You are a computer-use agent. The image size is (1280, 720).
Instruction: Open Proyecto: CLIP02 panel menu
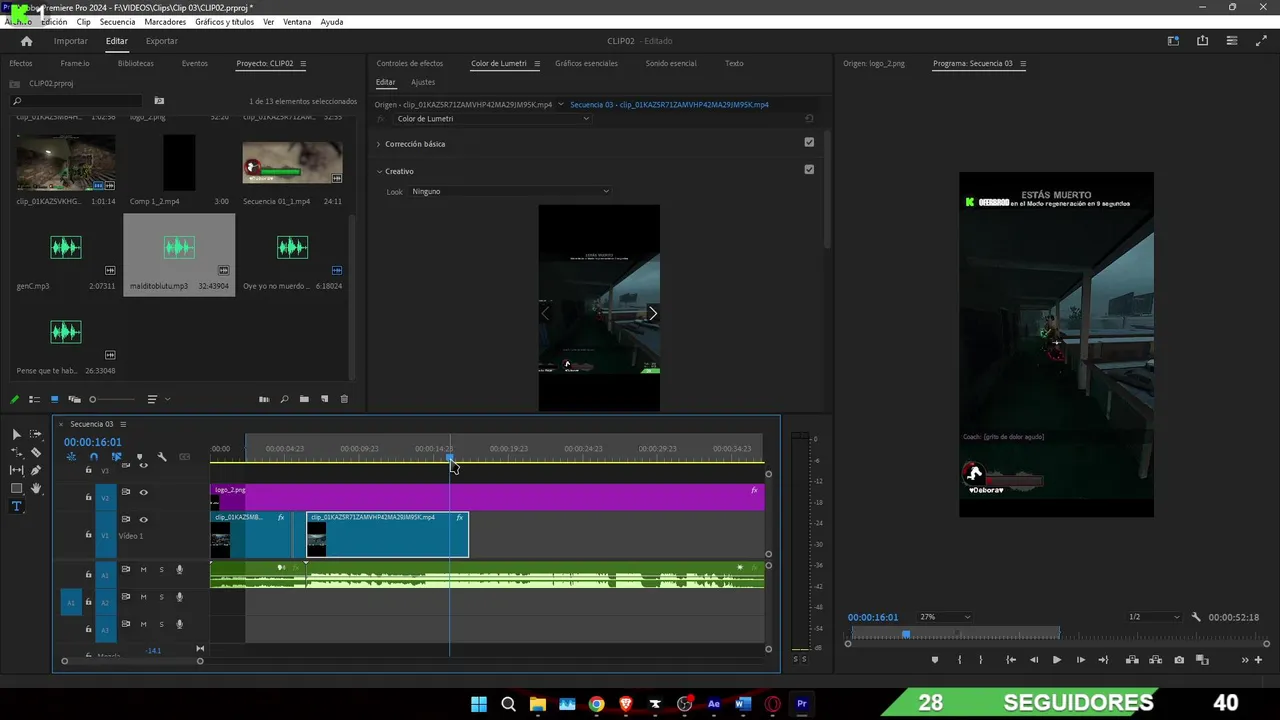pos(303,64)
